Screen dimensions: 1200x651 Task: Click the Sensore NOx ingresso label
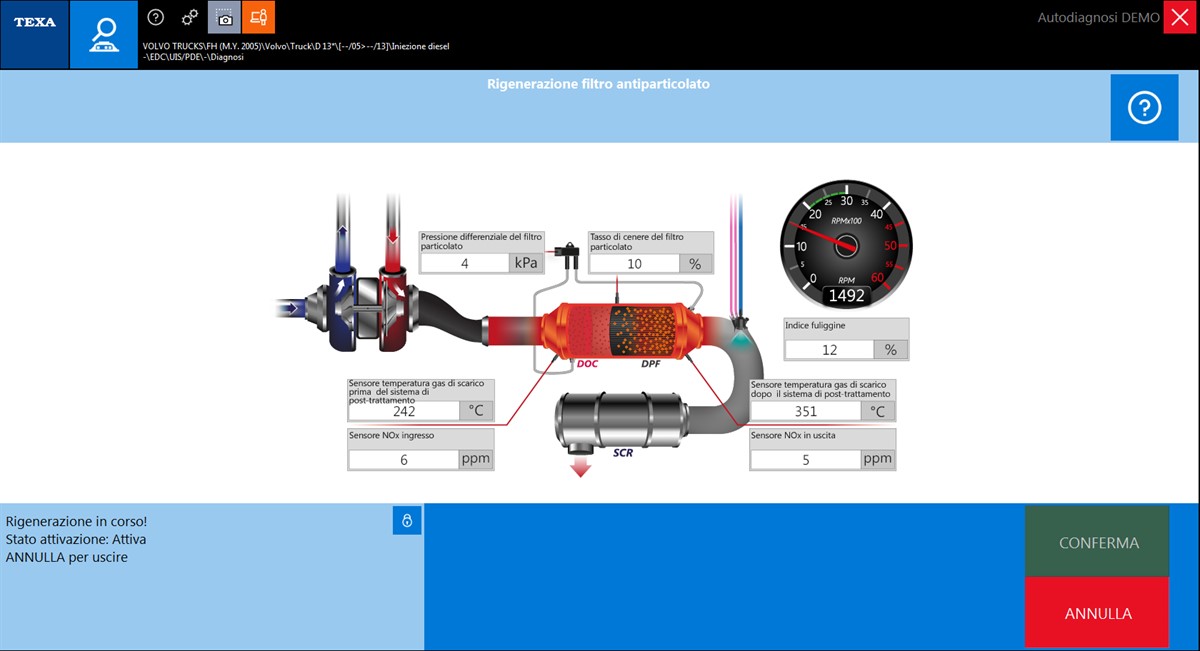pos(391,436)
